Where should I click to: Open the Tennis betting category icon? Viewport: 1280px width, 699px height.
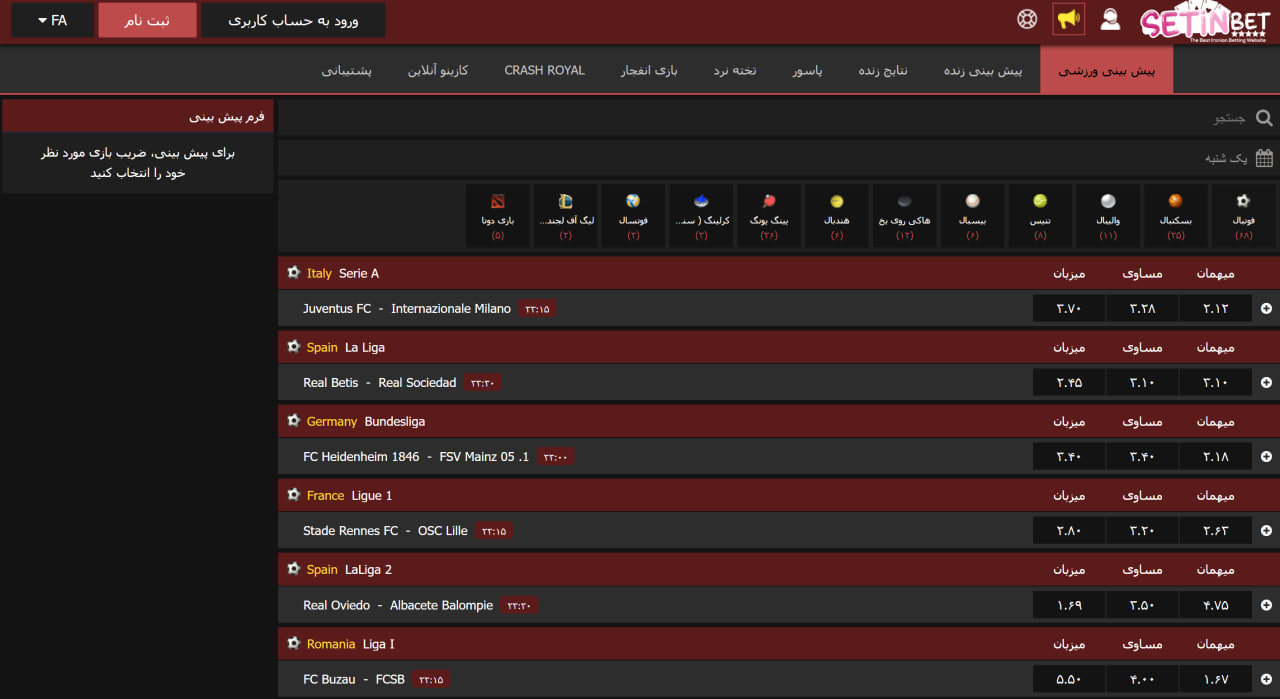pyautogui.click(x=1040, y=215)
